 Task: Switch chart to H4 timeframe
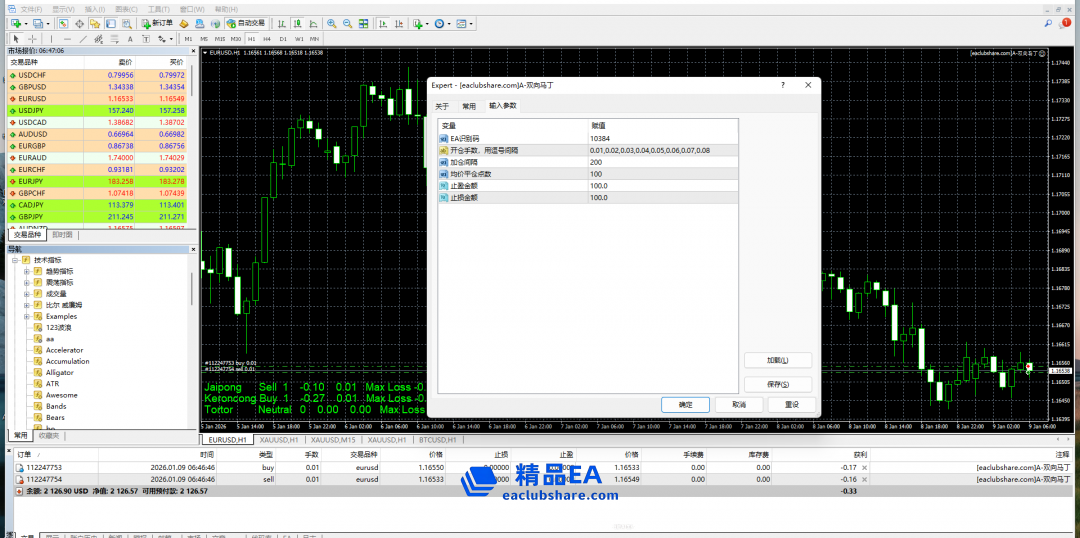[268, 39]
